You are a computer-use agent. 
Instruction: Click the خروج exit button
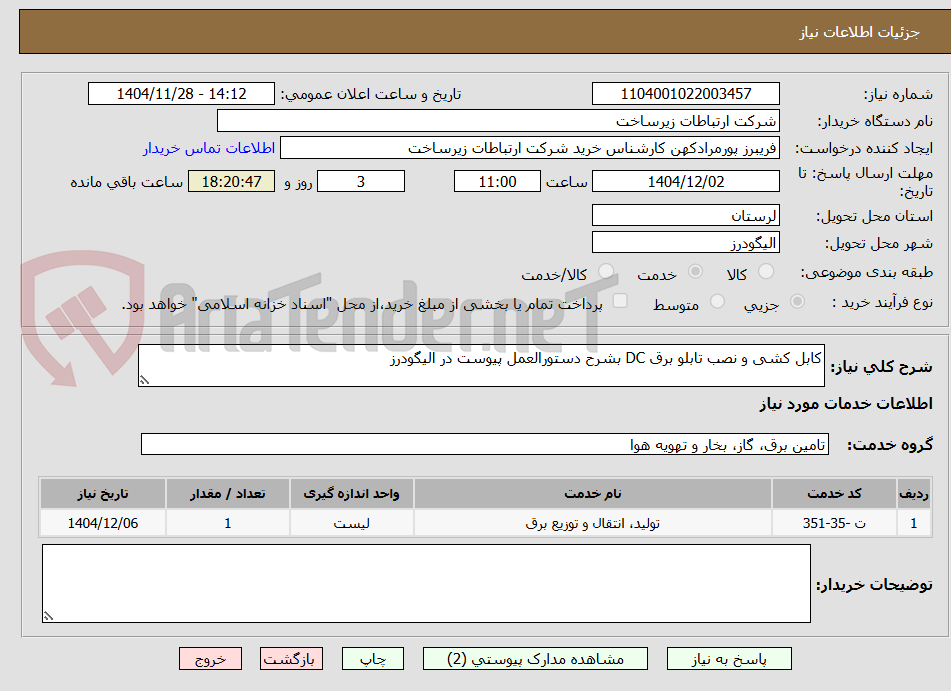[210, 659]
